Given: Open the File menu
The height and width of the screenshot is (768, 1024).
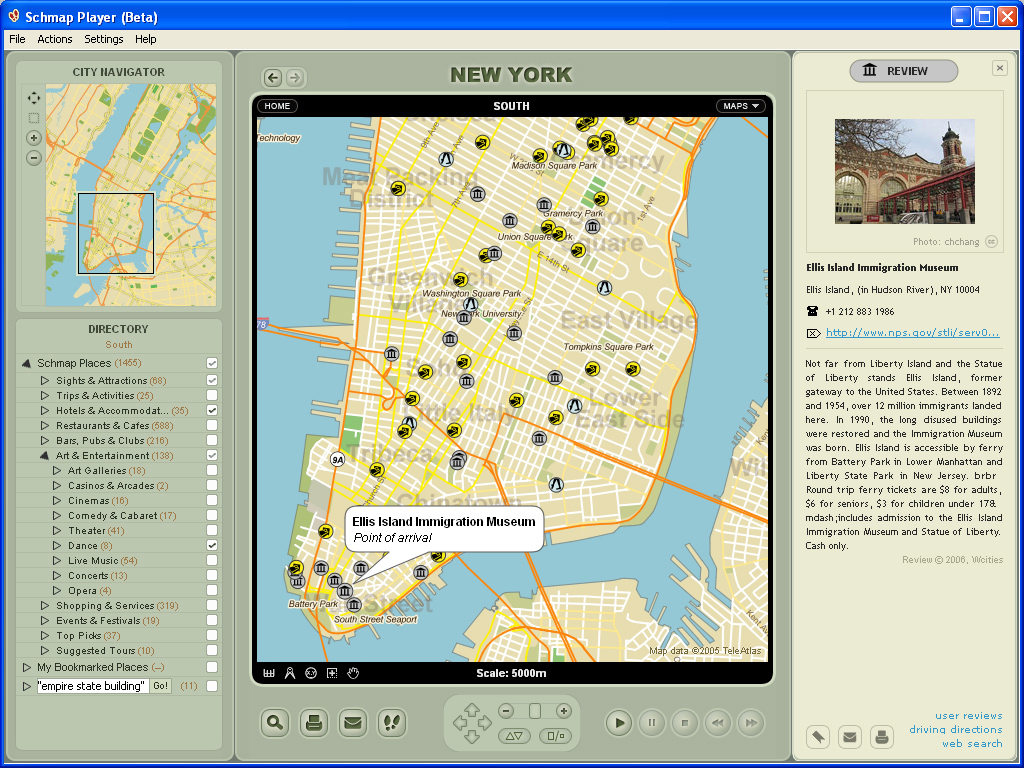Looking at the screenshot, I should [x=18, y=39].
